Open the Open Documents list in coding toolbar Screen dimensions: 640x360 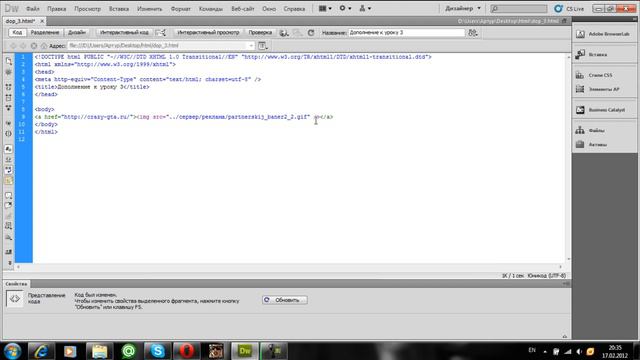coord(9,61)
